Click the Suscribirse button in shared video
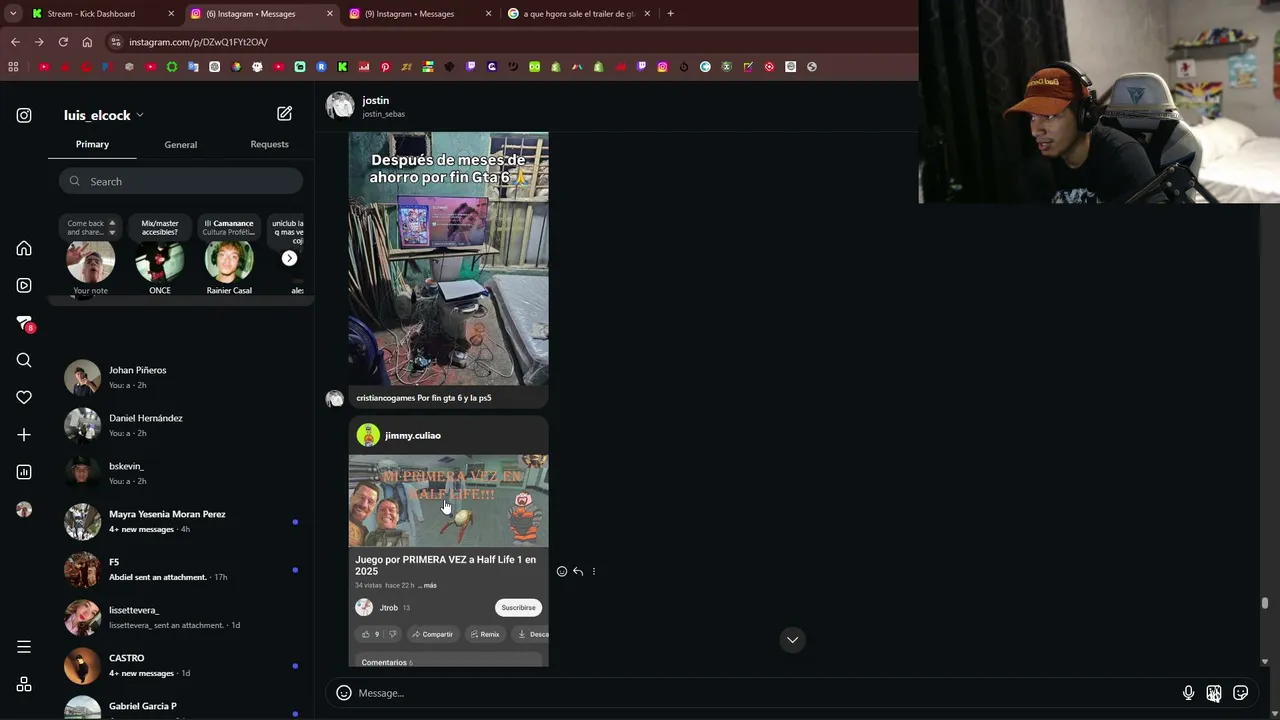1280x720 pixels. (518, 608)
